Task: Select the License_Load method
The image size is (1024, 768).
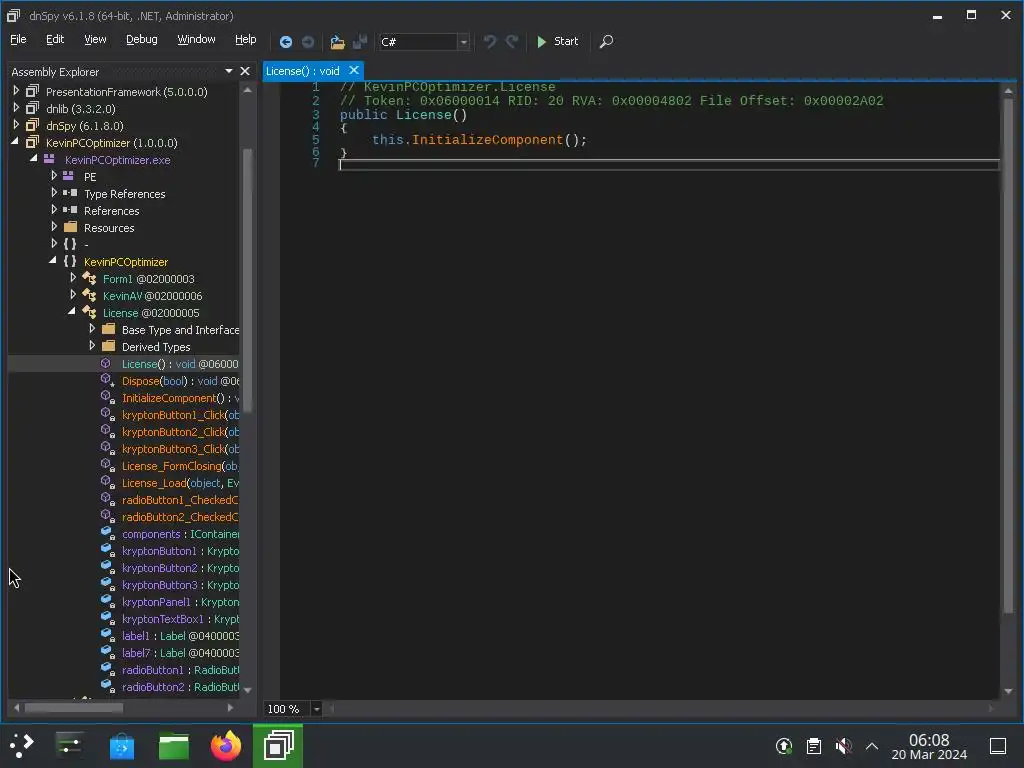Action: [x=180, y=483]
